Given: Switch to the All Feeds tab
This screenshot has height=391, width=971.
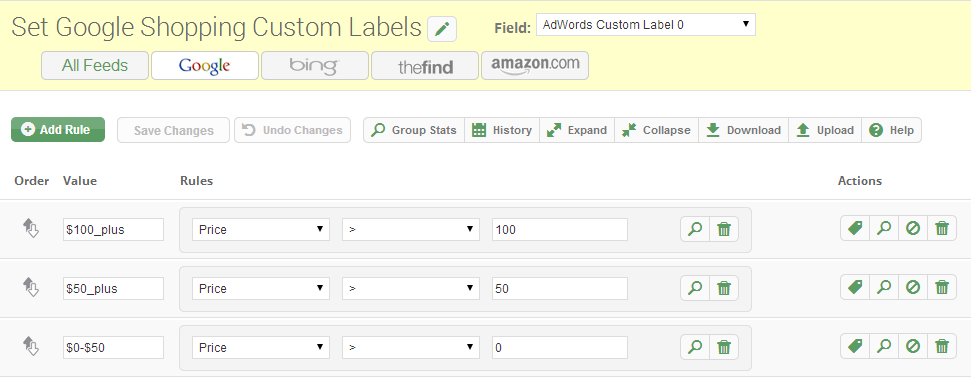Looking at the screenshot, I should pos(95,66).
